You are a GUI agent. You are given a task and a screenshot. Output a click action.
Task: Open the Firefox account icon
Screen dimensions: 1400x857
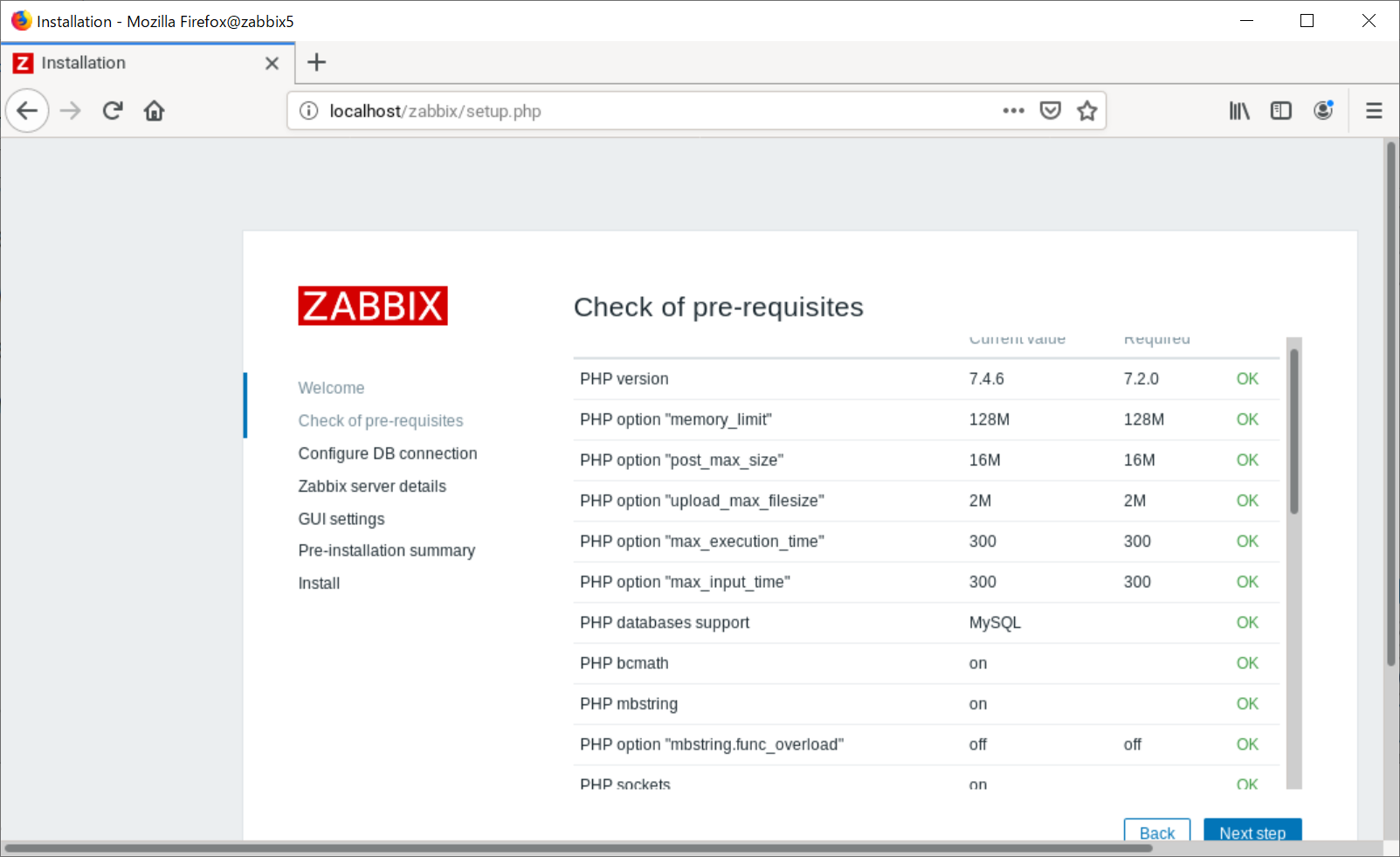click(x=1324, y=111)
